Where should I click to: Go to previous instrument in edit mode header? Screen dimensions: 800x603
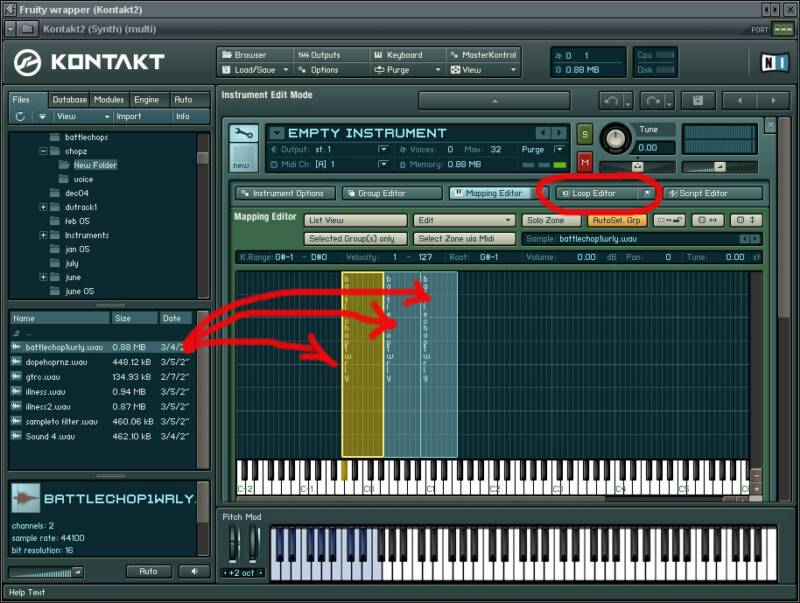point(740,100)
